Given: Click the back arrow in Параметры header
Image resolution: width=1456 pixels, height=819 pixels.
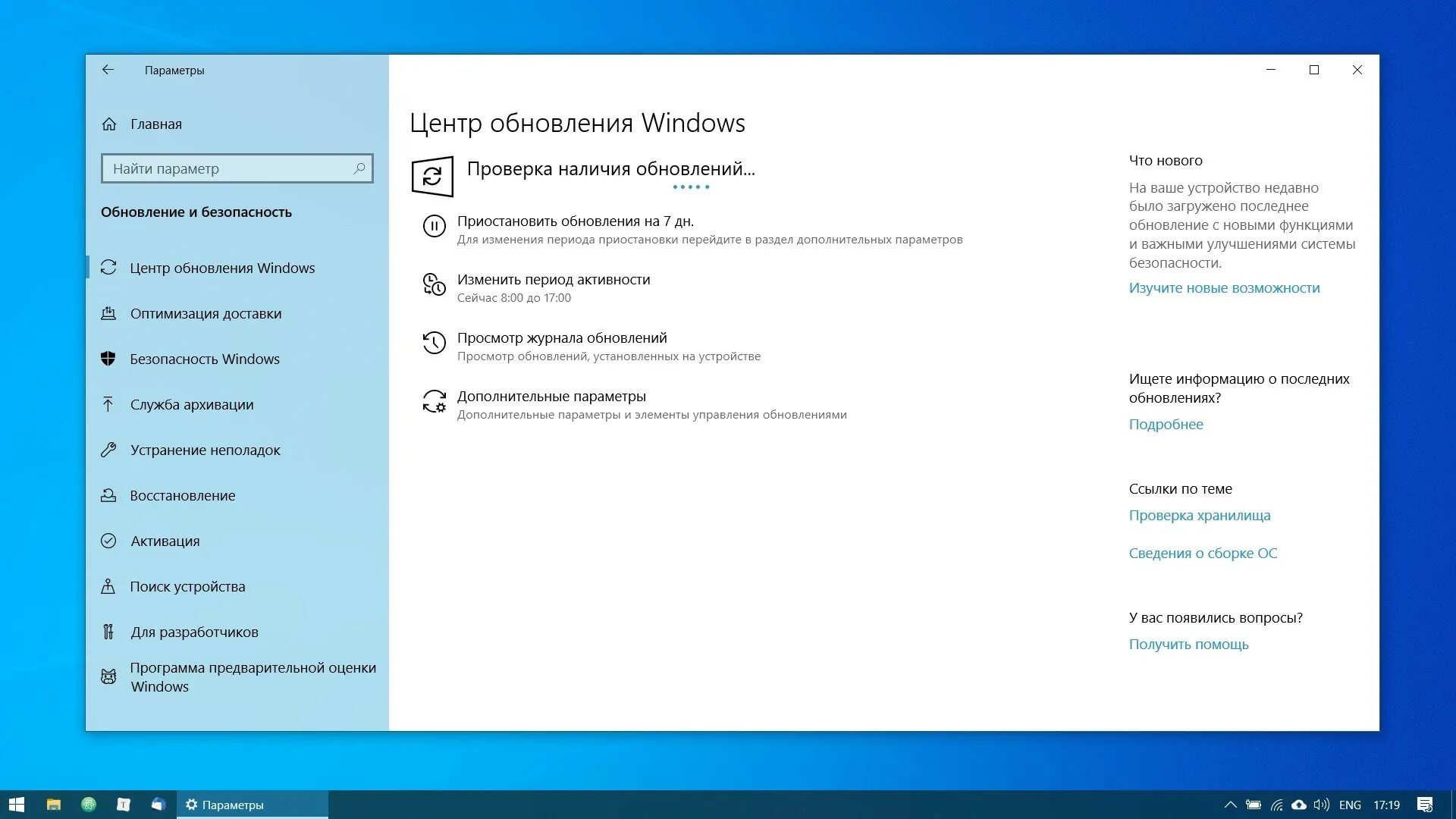Looking at the screenshot, I should [x=108, y=70].
